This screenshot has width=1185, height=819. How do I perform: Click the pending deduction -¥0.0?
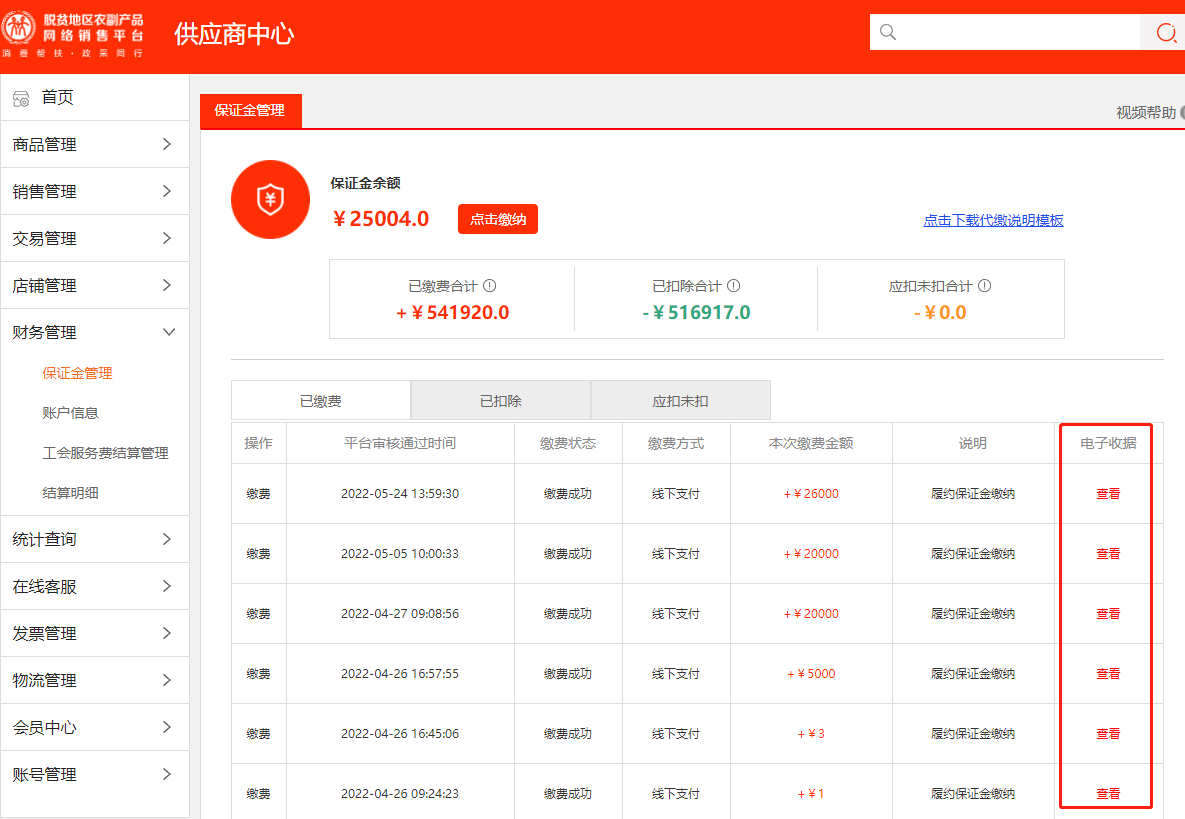tap(940, 312)
